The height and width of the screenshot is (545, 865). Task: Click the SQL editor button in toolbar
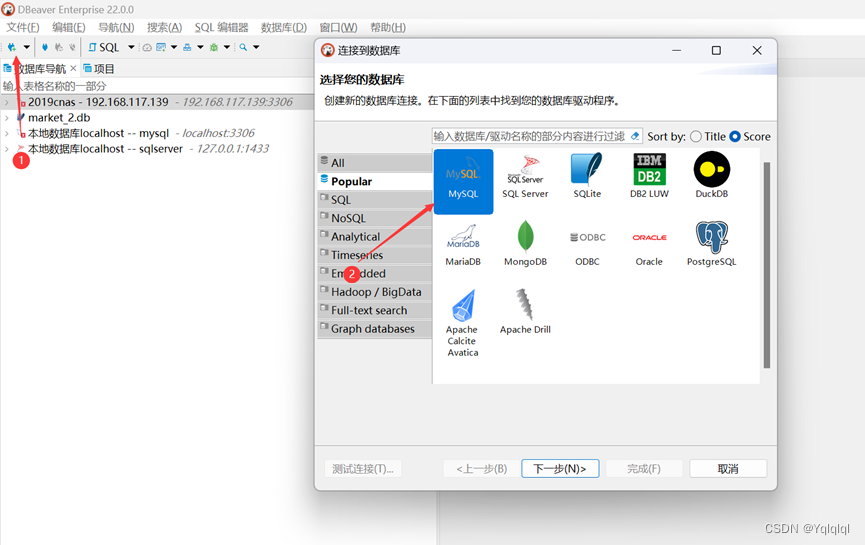click(x=104, y=47)
